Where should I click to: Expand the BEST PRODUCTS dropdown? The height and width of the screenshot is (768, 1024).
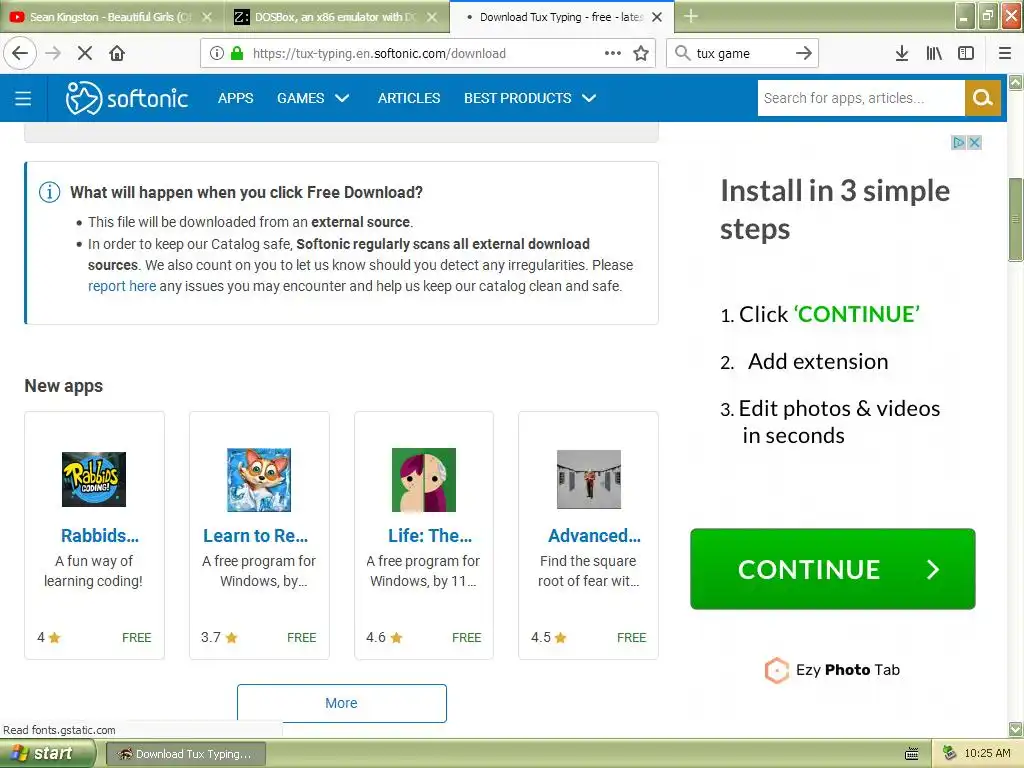tap(530, 98)
